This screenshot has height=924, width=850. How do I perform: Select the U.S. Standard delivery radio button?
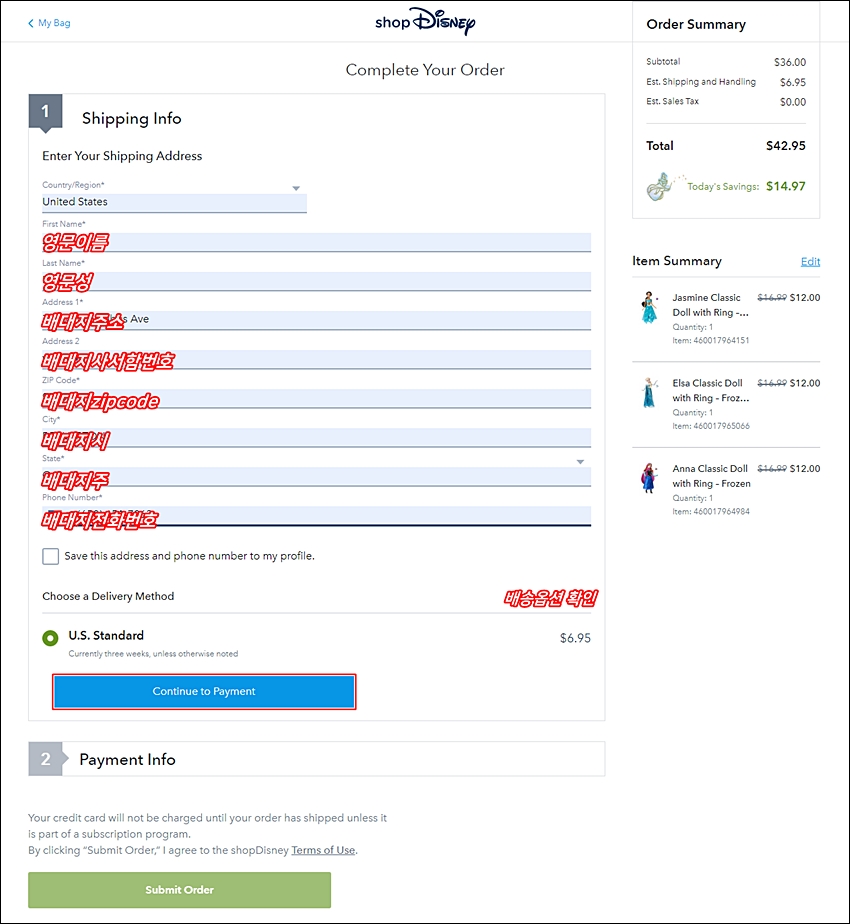click(x=51, y=638)
